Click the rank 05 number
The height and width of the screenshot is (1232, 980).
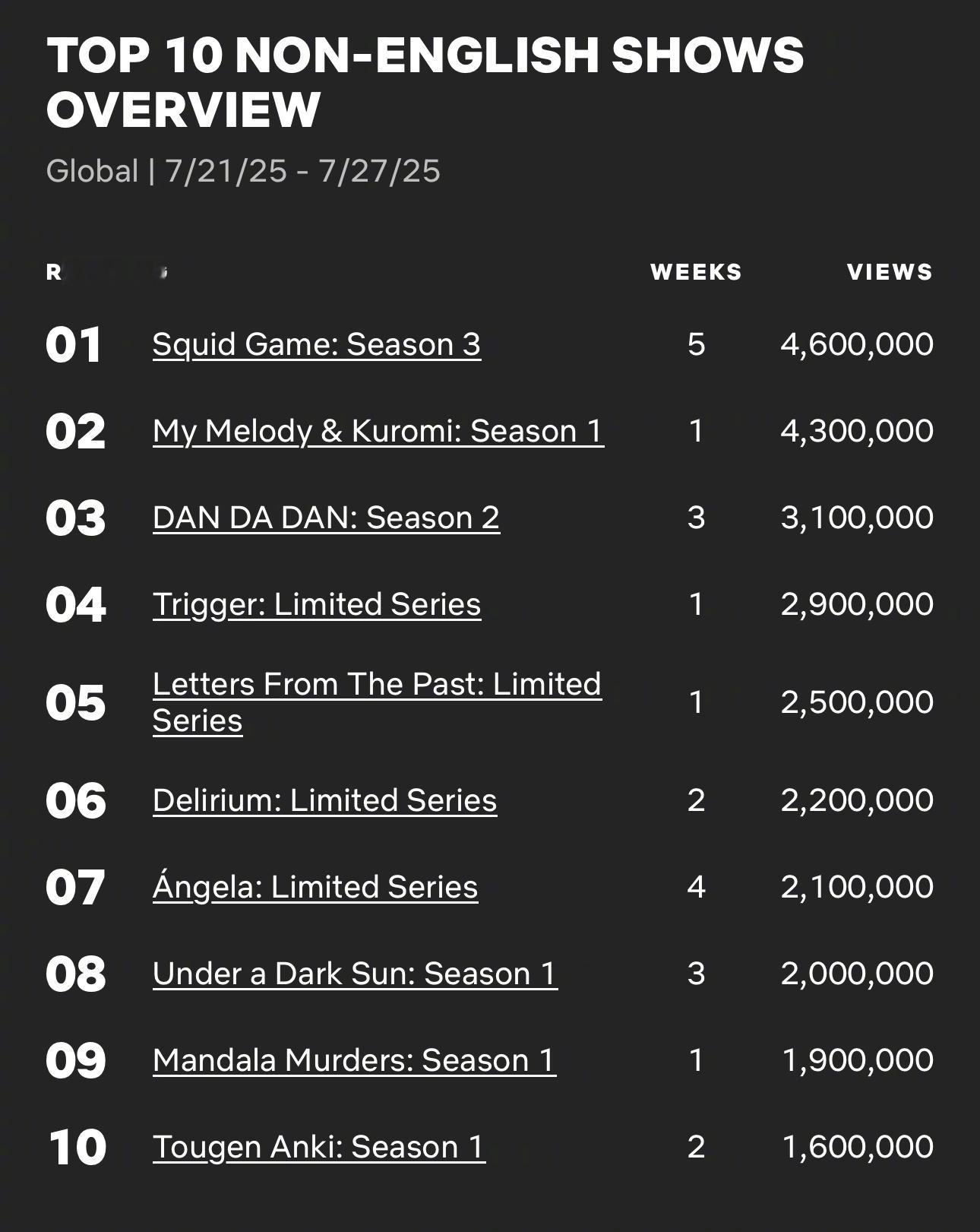[x=75, y=703]
